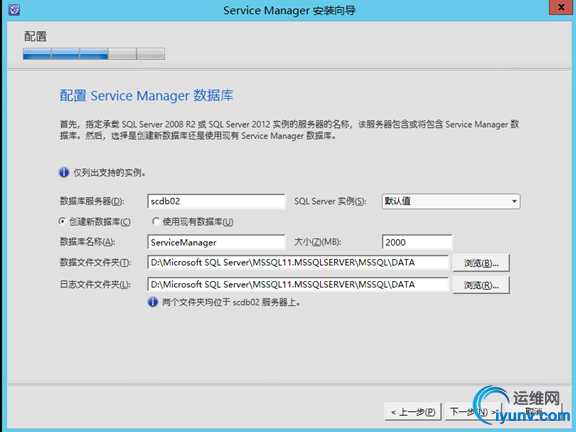Open the SQL Server 实例 dropdown
The width and height of the screenshot is (576, 432).
tap(451, 201)
